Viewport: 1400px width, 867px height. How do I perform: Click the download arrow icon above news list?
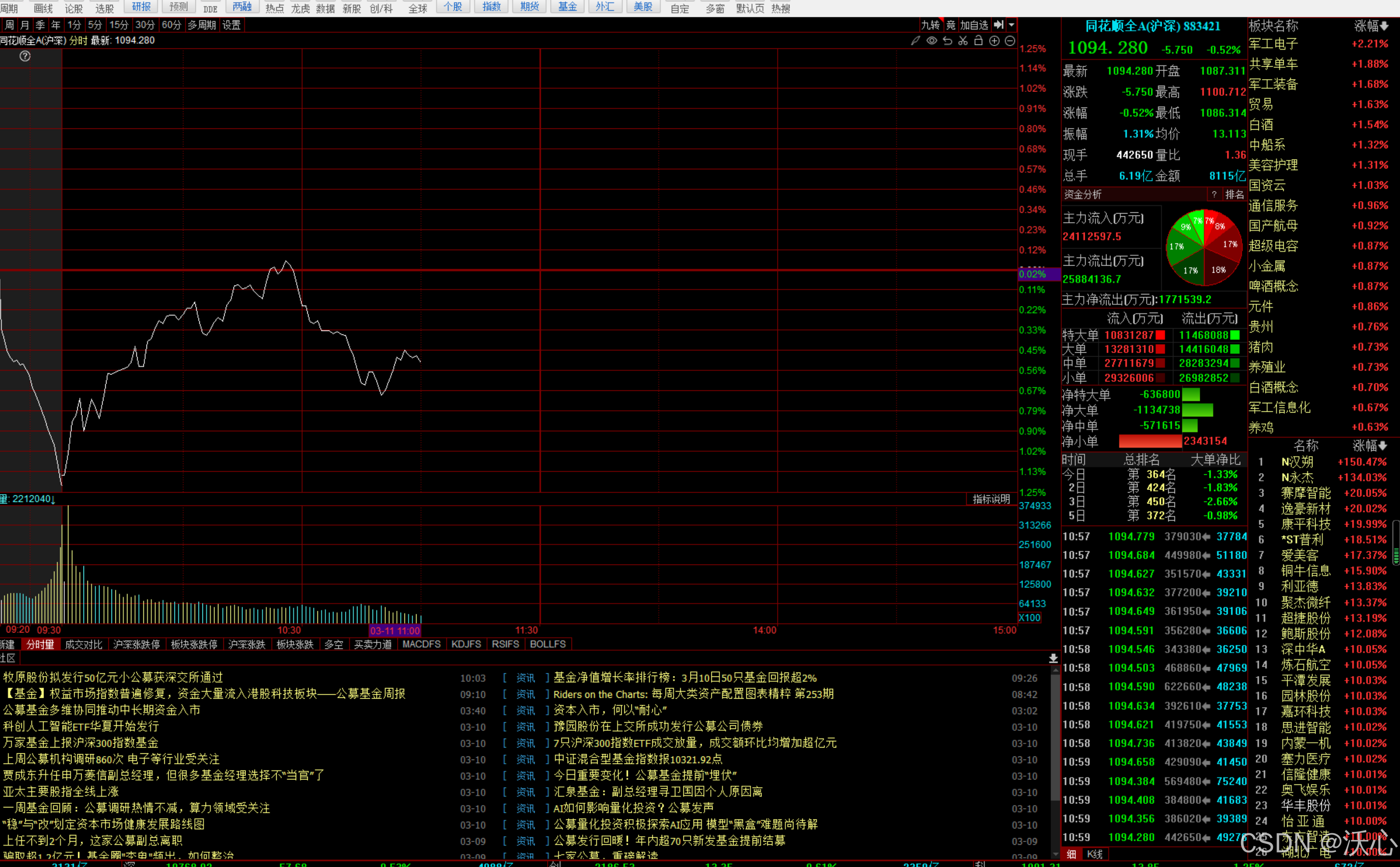pyautogui.click(x=1053, y=658)
